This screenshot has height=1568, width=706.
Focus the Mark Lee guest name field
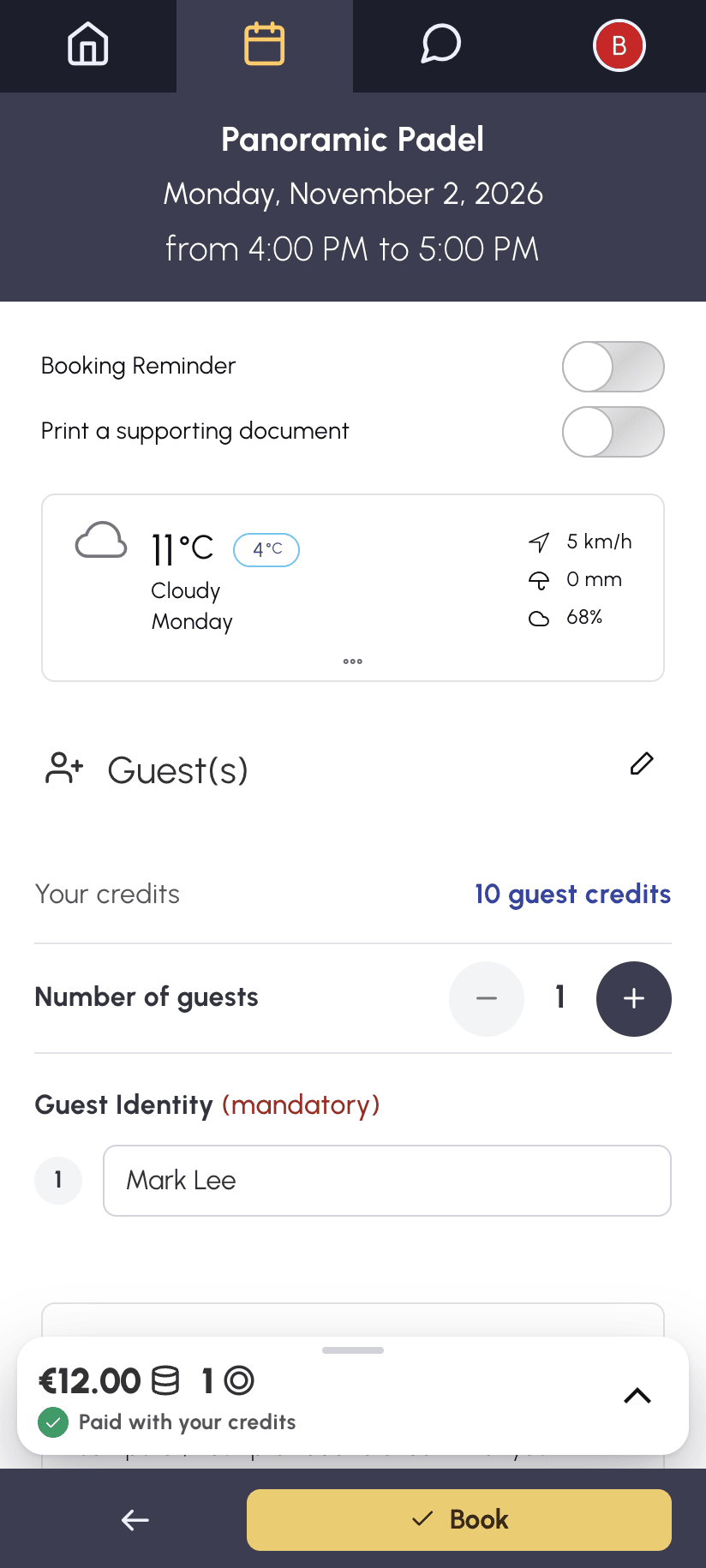[387, 1181]
